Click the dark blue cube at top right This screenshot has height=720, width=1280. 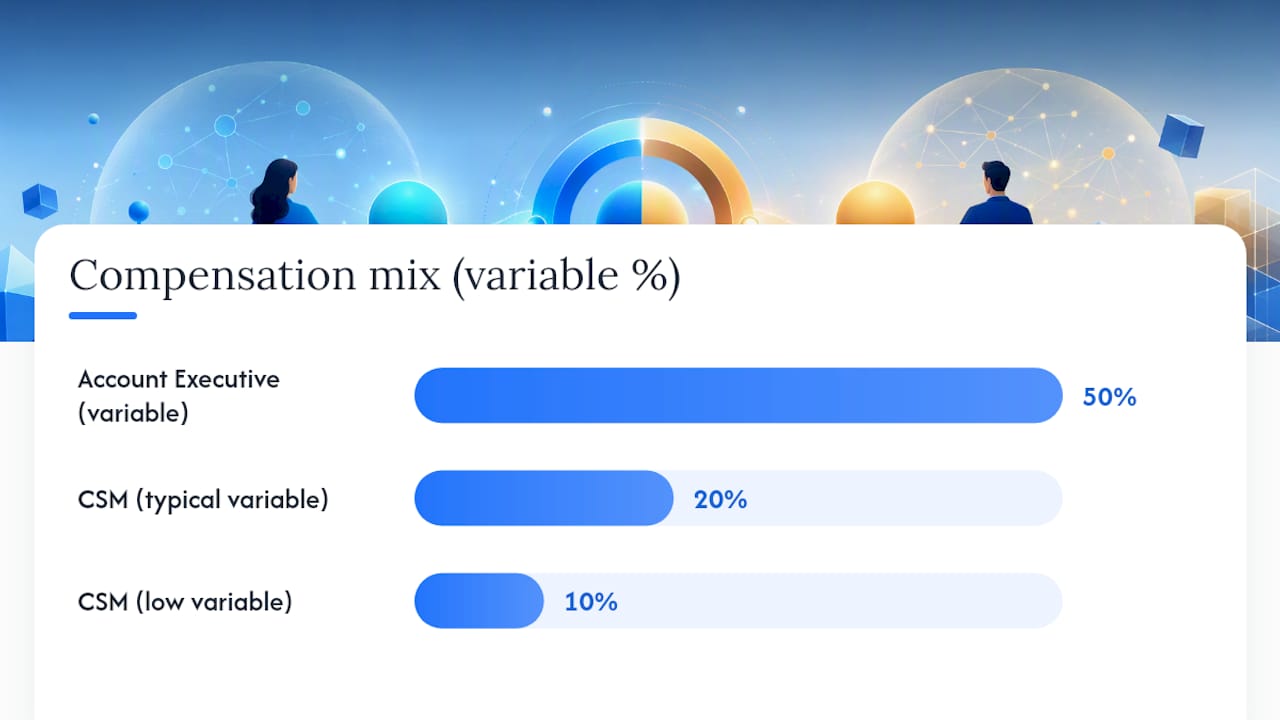[1181, 136]
